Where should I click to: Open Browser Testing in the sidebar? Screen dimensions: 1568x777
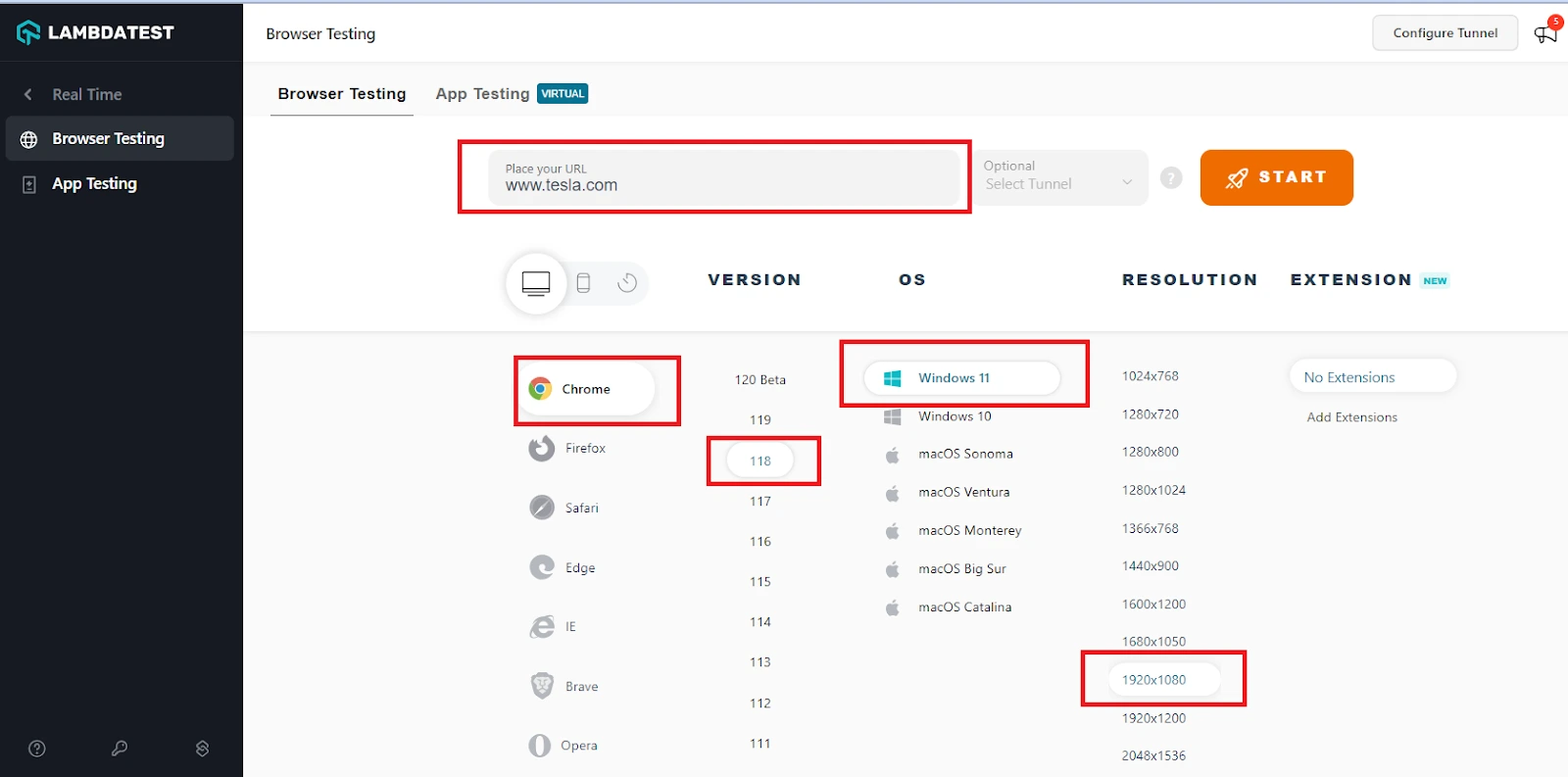[120, 138]
